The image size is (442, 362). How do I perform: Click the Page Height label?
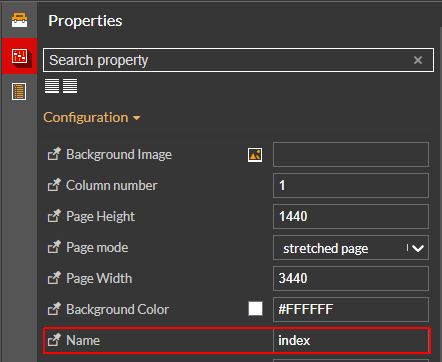pyautogui.click(x=101, y=216)
